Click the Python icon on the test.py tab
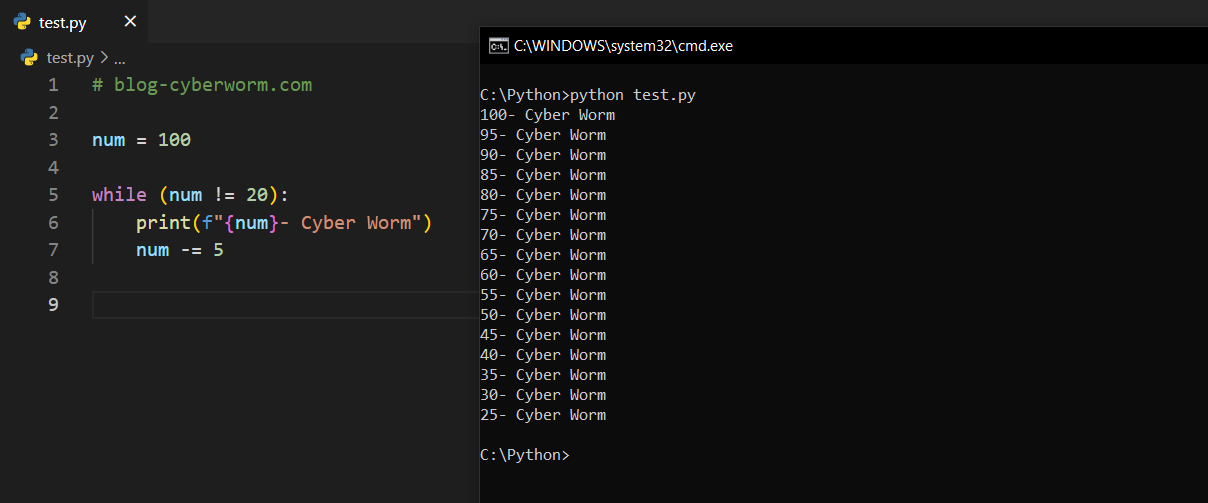Viewport: 1208px width, 503px height. coord(22,22)
